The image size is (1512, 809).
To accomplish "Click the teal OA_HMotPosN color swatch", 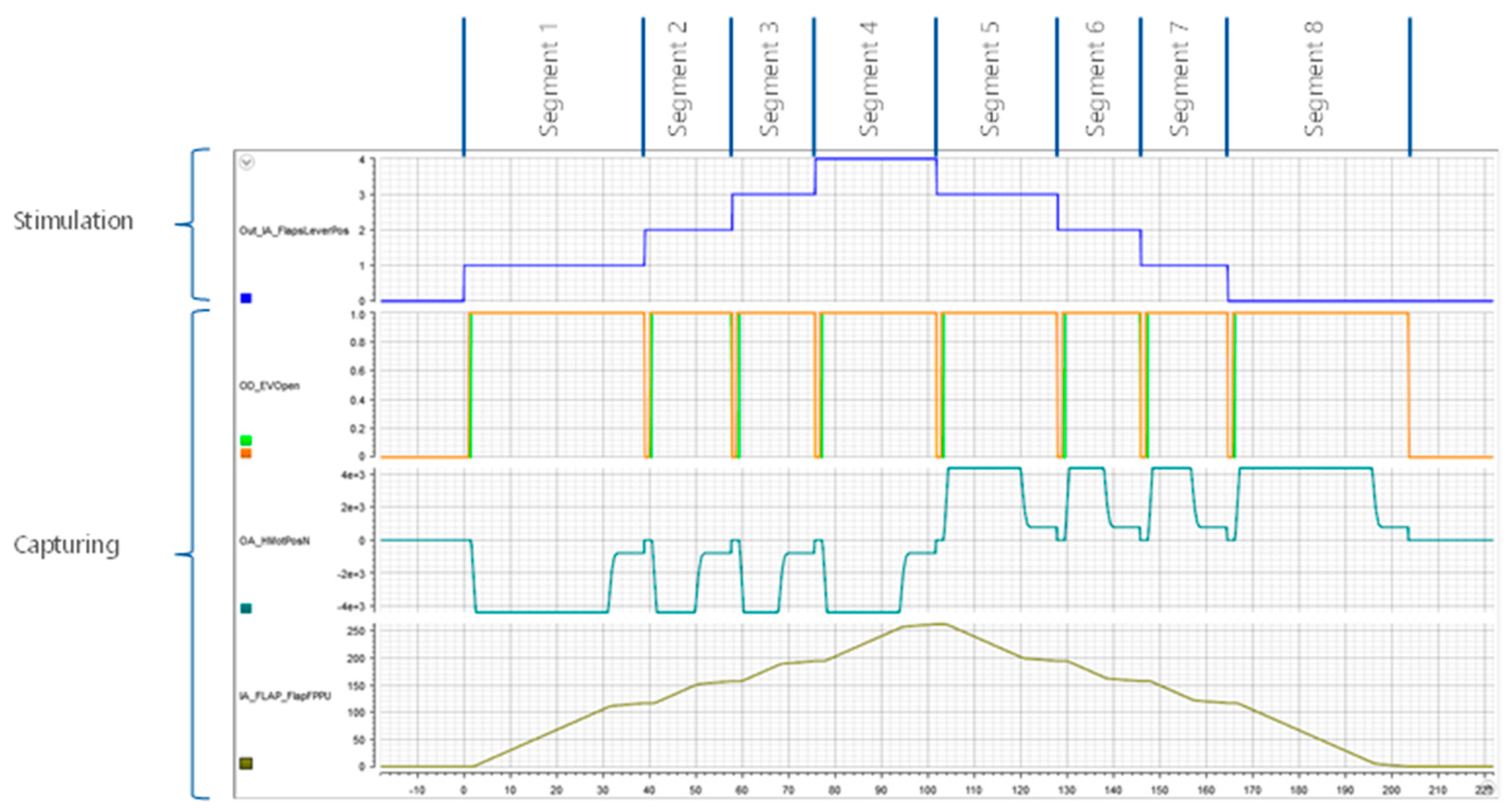I will pyautogui.click(x=246, y=609).
